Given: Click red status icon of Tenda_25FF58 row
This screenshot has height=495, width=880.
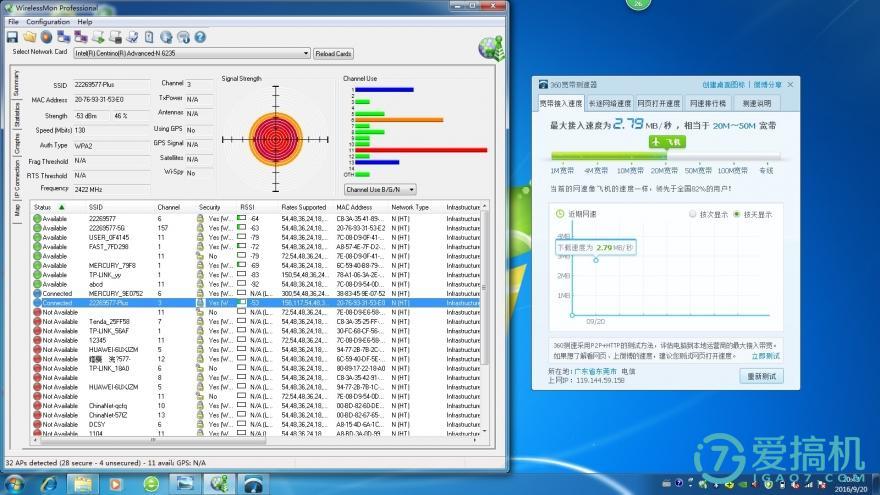Looking at the screenshot, I should click(37, 322).
